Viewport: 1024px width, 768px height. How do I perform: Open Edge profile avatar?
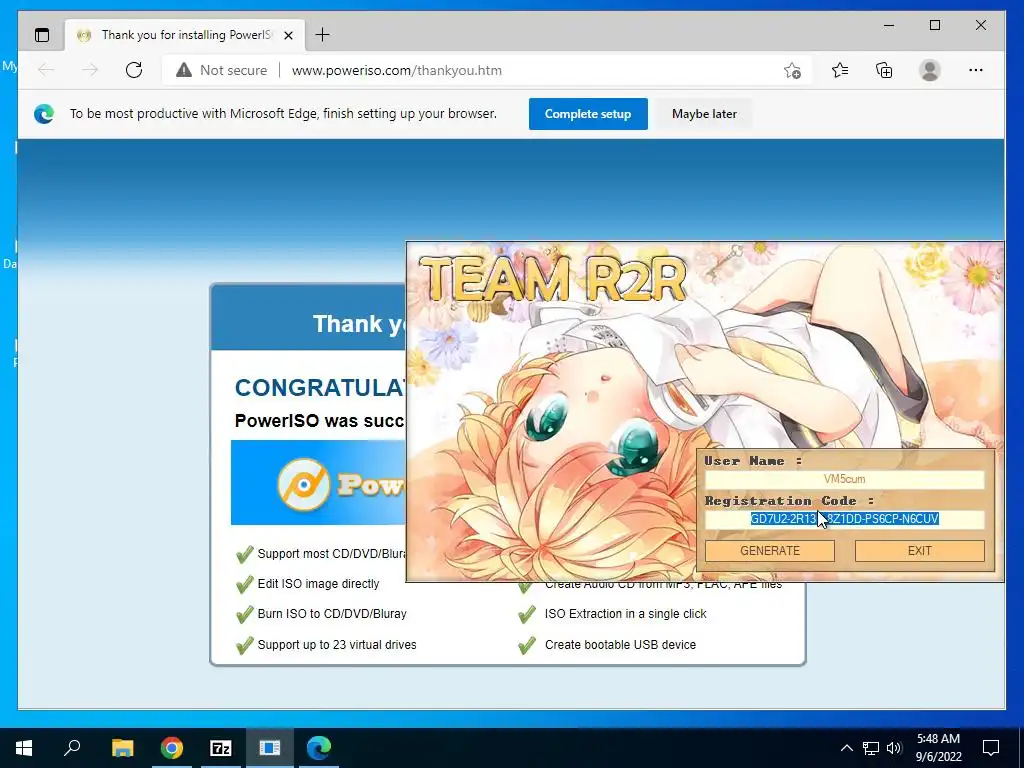[929, 70]
